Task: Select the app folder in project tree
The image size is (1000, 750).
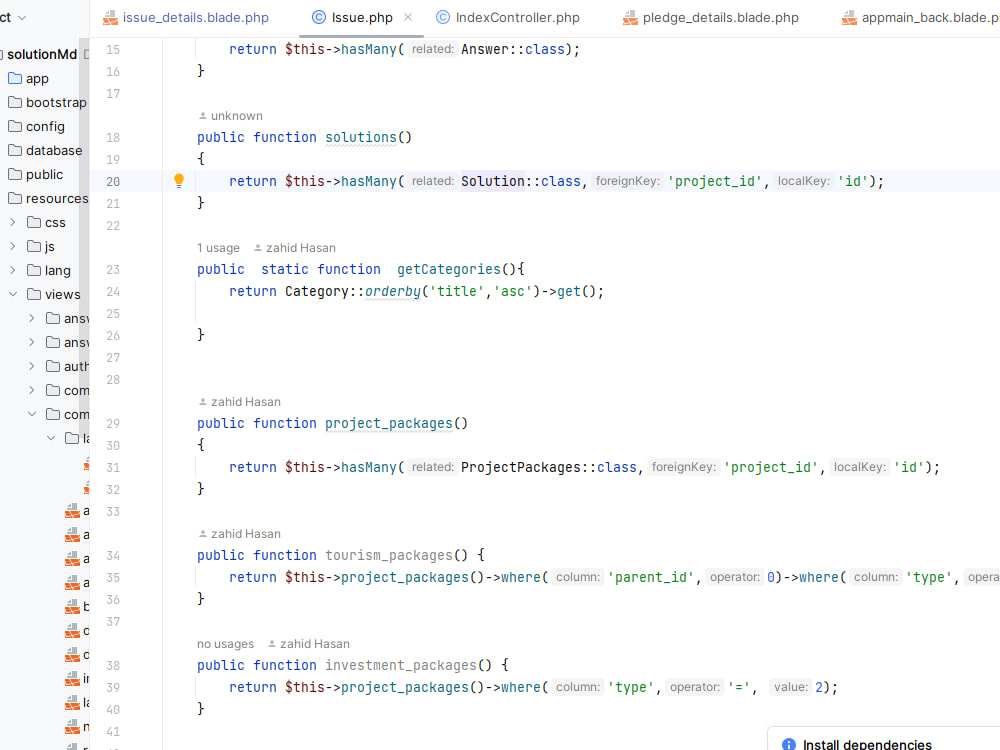Action: coord(36,78)
